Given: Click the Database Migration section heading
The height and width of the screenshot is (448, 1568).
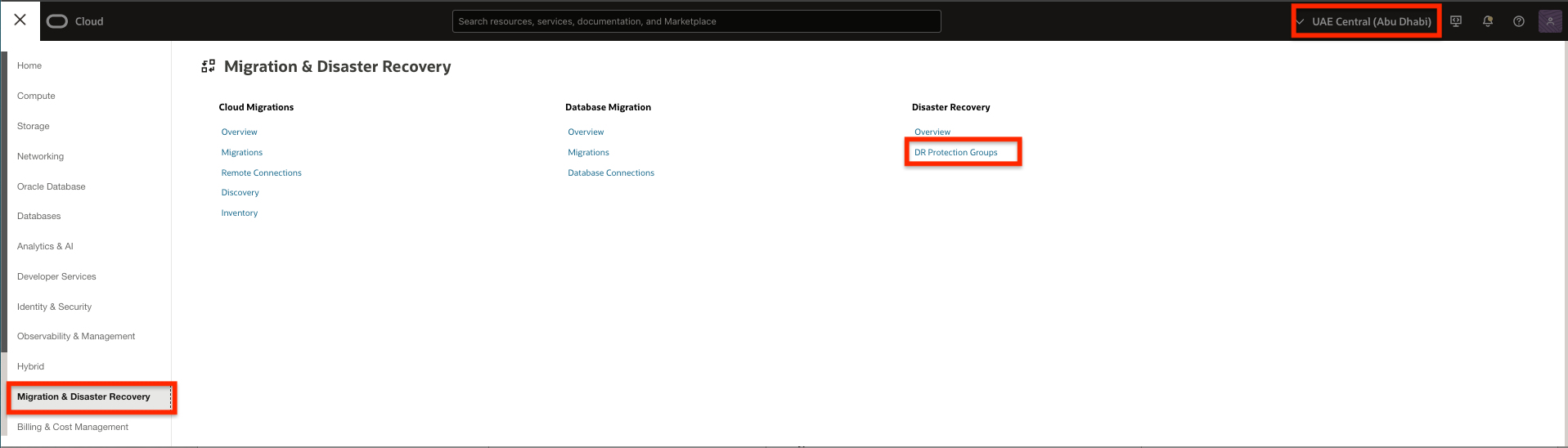Looking at the screenshot, I should tap(609, 107).
